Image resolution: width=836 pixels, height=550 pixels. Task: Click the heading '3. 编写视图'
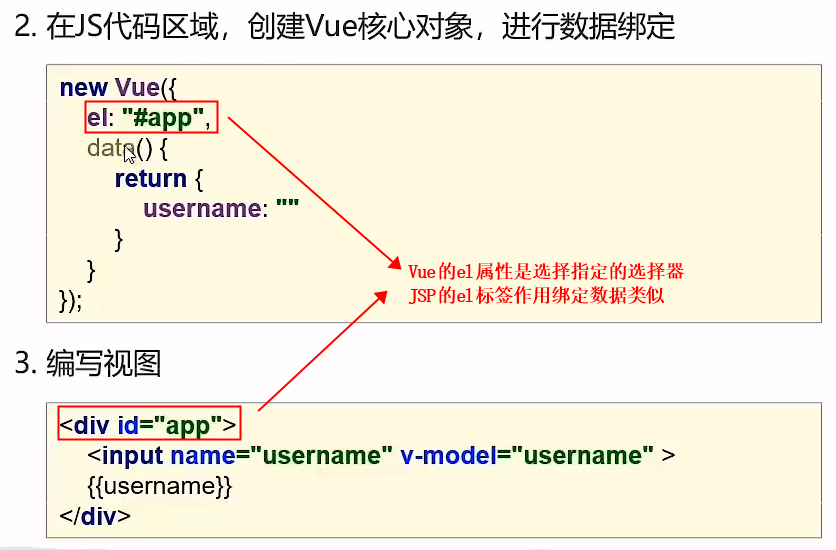(x=88, y=363)
